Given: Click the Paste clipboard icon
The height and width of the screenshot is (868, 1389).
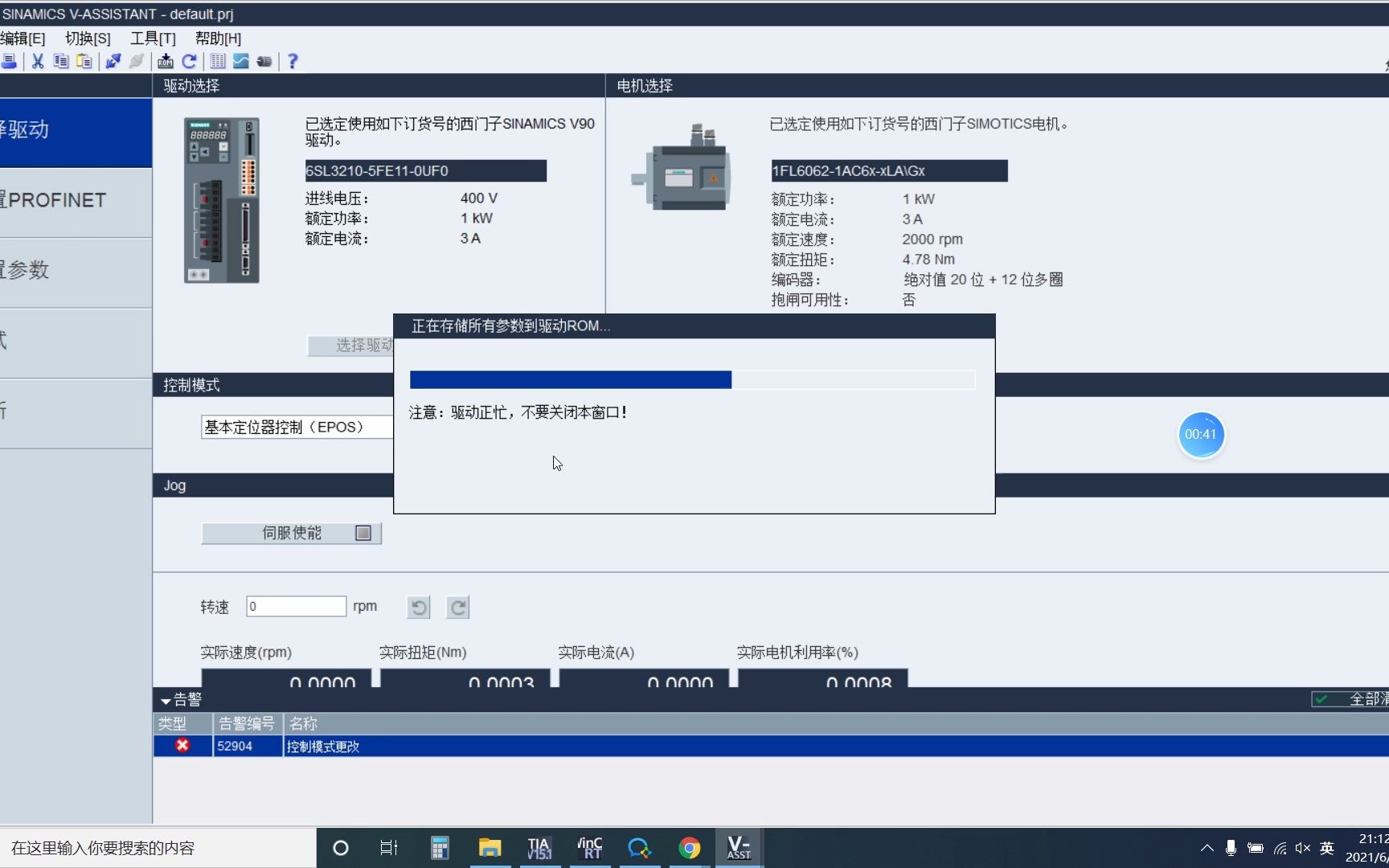Looking at the screenshot, I should 84,61.
